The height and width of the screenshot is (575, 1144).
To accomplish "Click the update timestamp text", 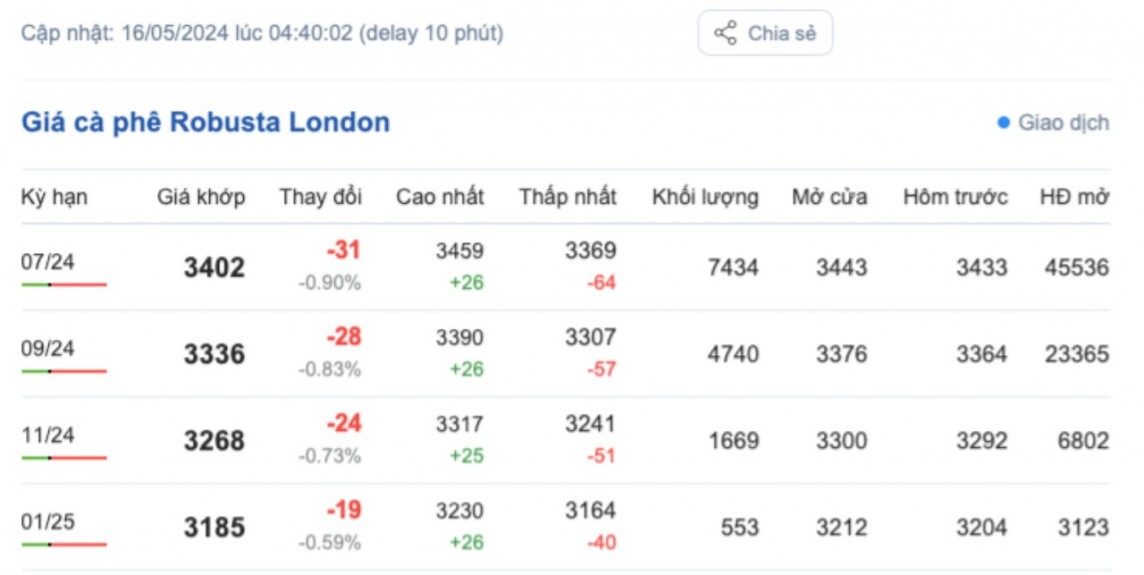I will tap(262, 33).
